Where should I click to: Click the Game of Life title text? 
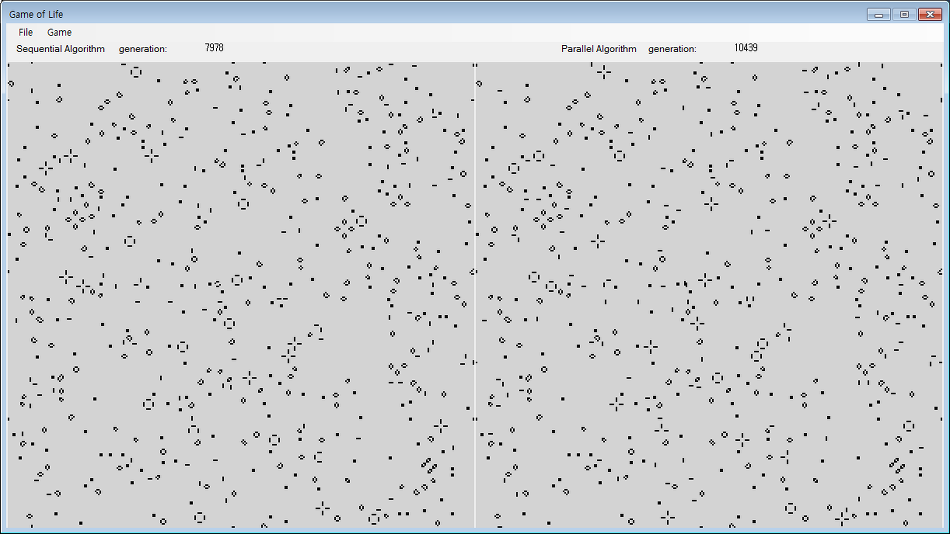(x=36, y=14)
